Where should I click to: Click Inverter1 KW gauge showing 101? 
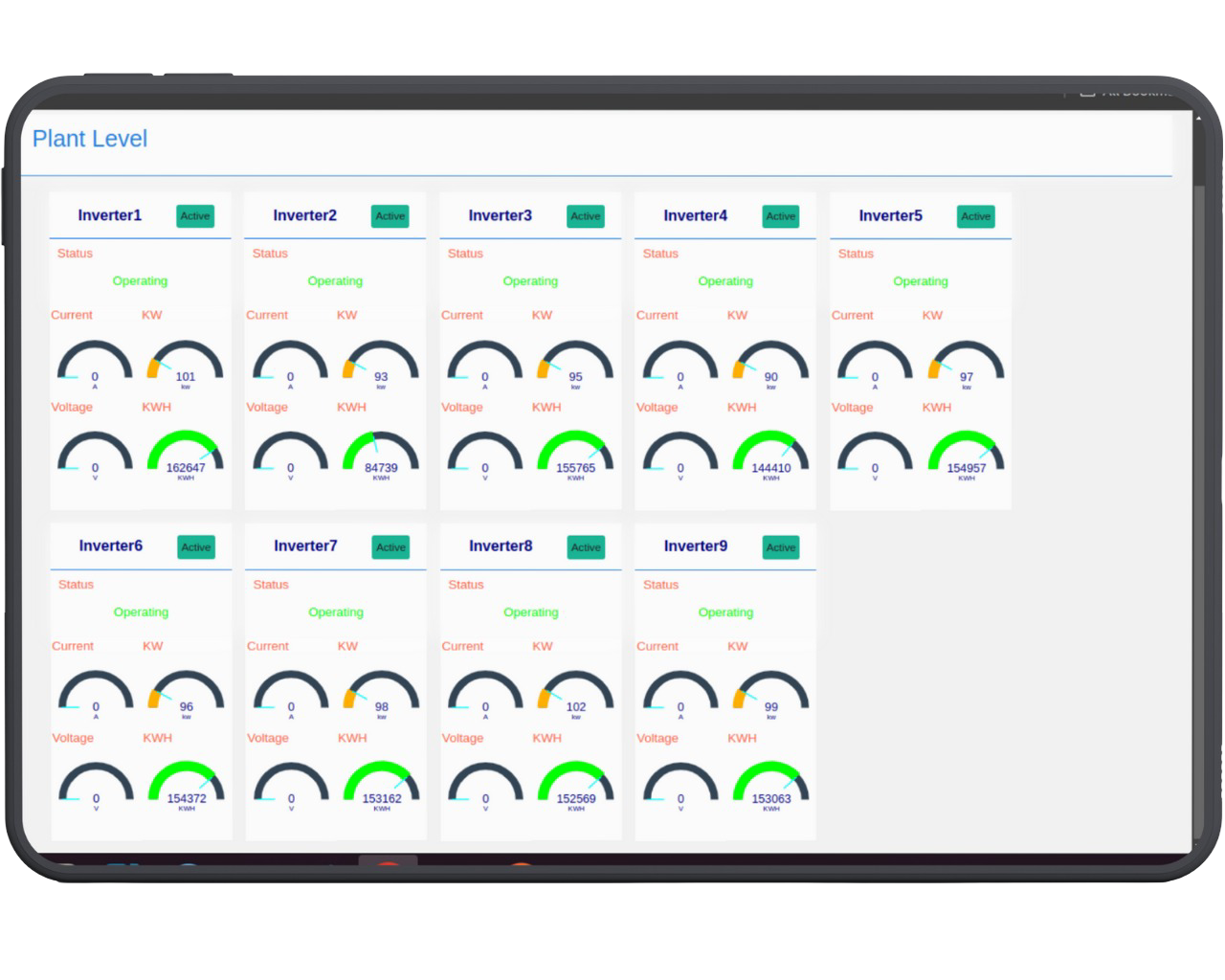pyautogui.click(x=185, y=364)
